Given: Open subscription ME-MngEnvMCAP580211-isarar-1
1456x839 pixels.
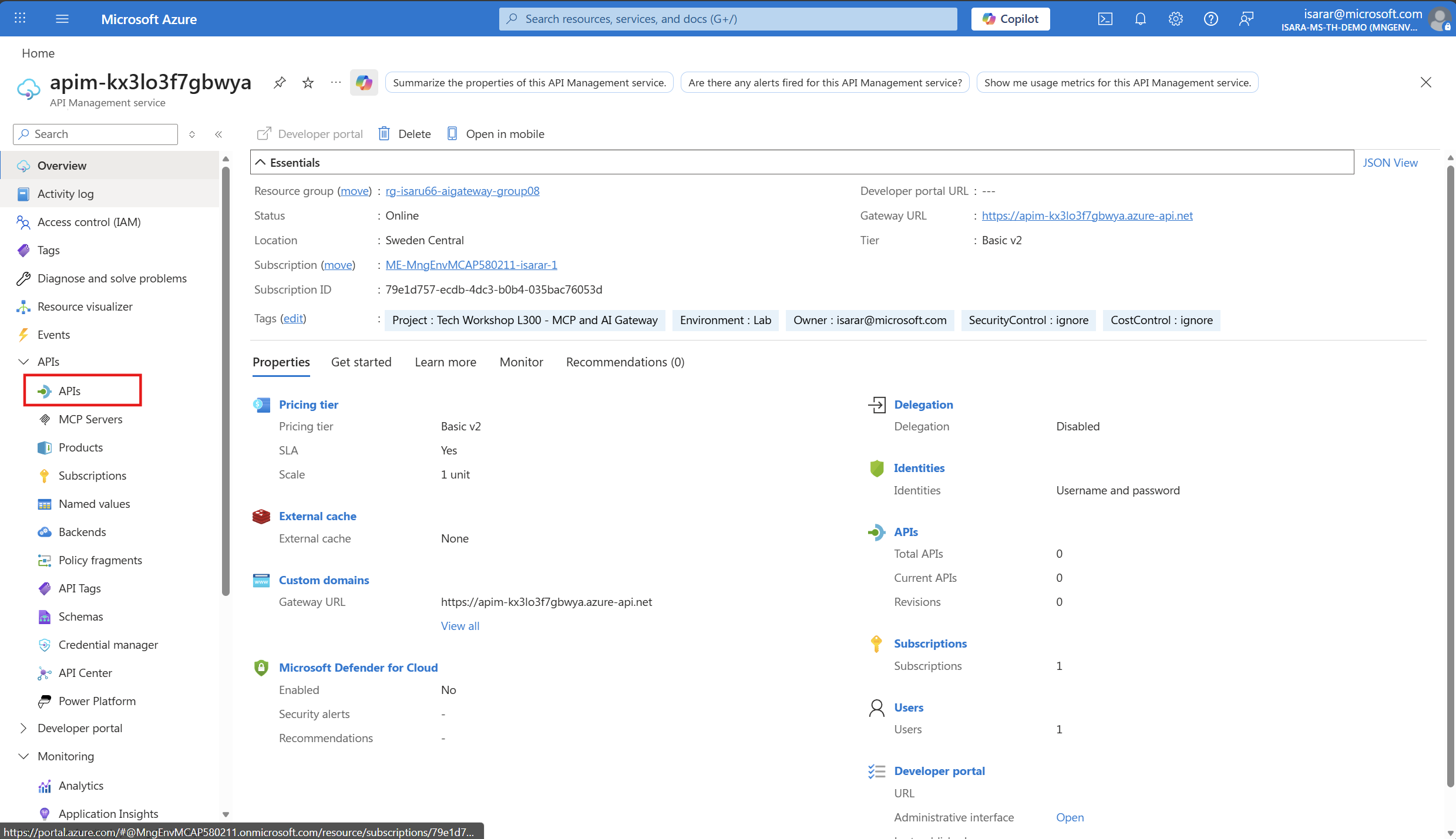Looking at the screenshot, I should (471, 265).
